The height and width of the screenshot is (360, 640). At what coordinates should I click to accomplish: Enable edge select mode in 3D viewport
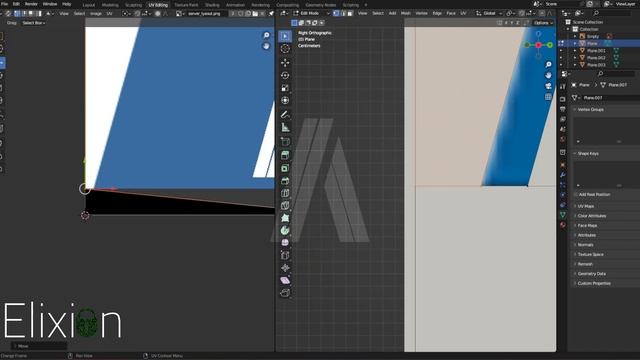point(343,13)
